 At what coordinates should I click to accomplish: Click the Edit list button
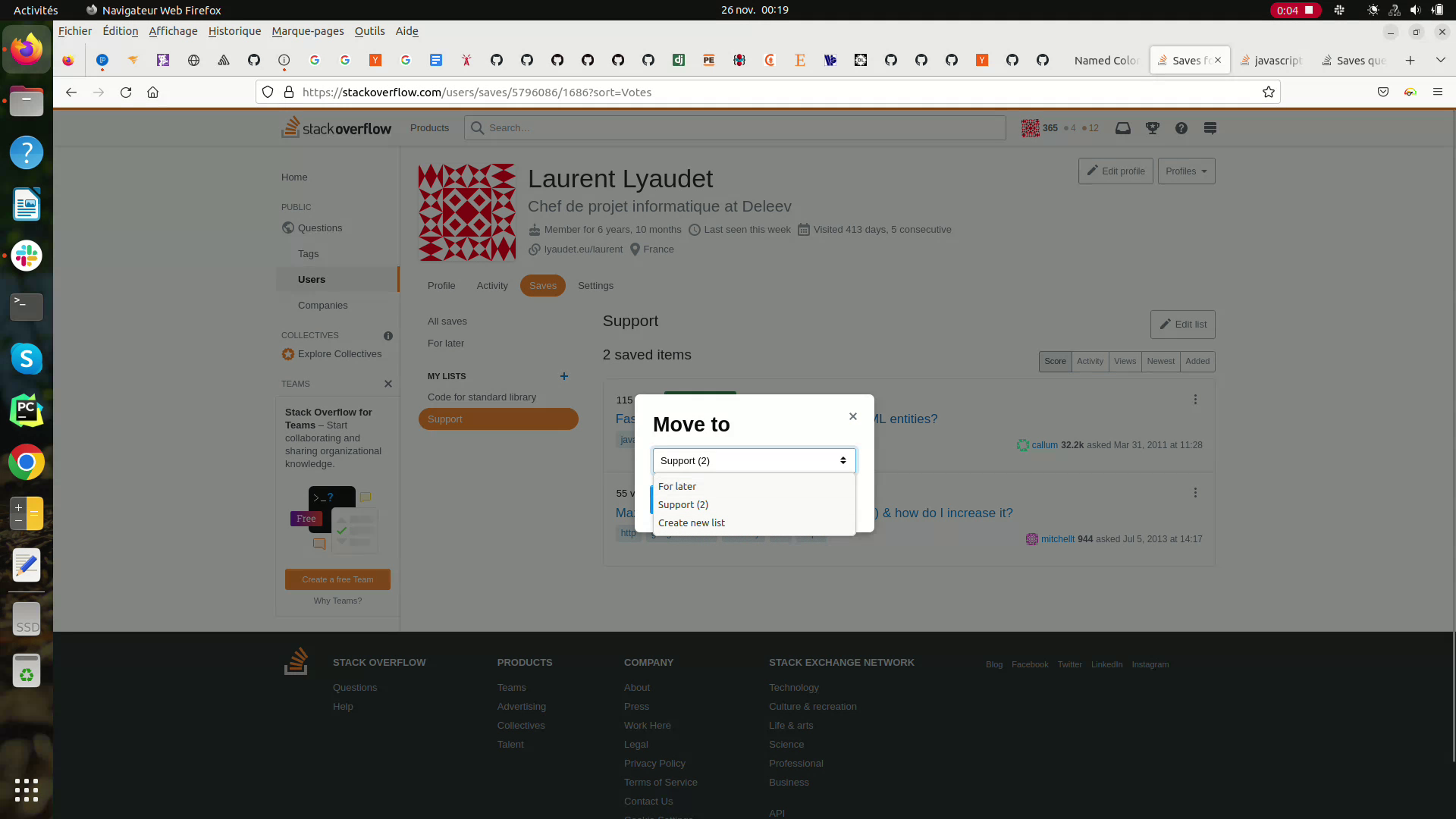(1182, 325)
